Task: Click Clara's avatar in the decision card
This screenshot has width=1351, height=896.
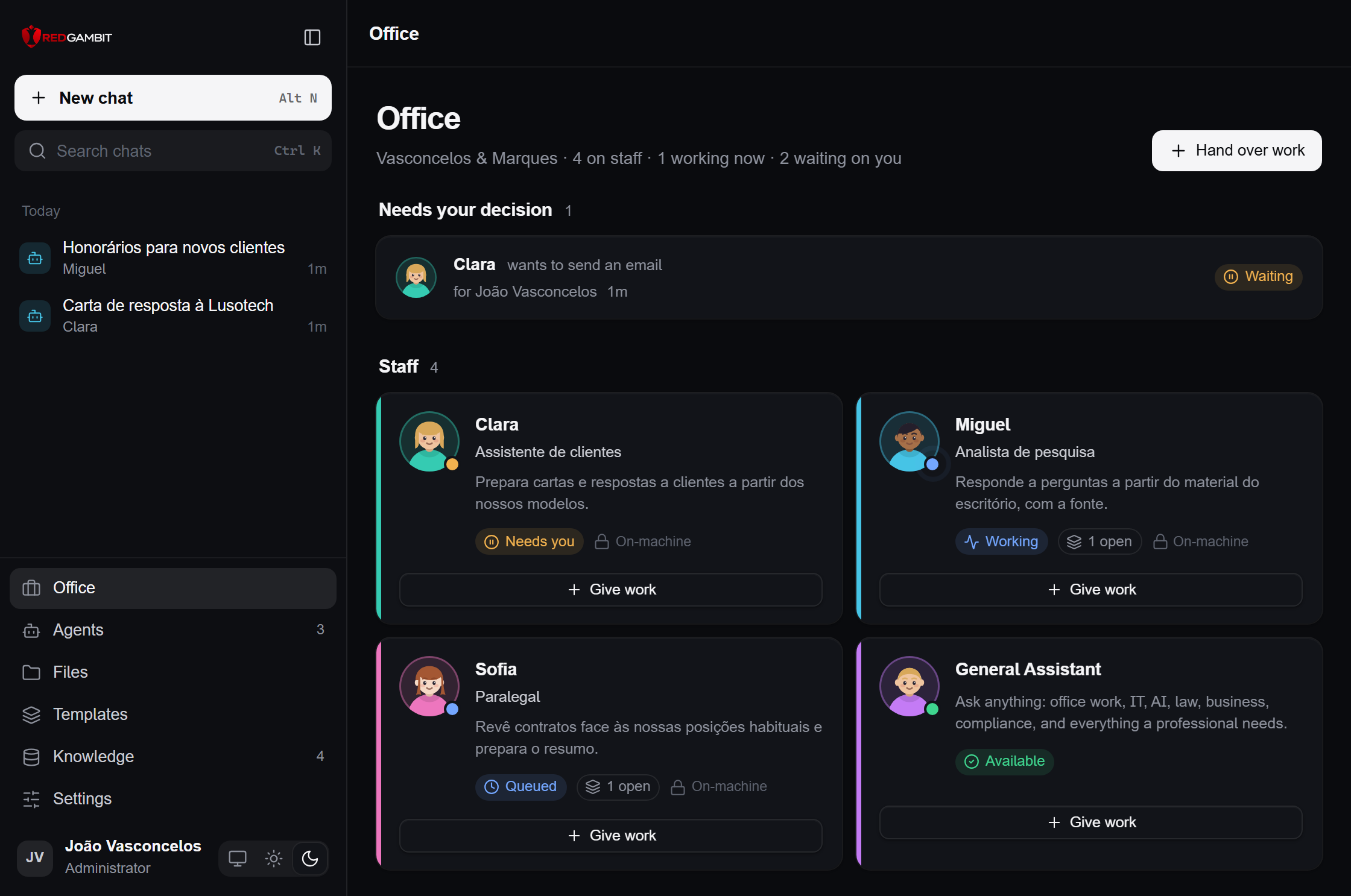Action: 416,277
